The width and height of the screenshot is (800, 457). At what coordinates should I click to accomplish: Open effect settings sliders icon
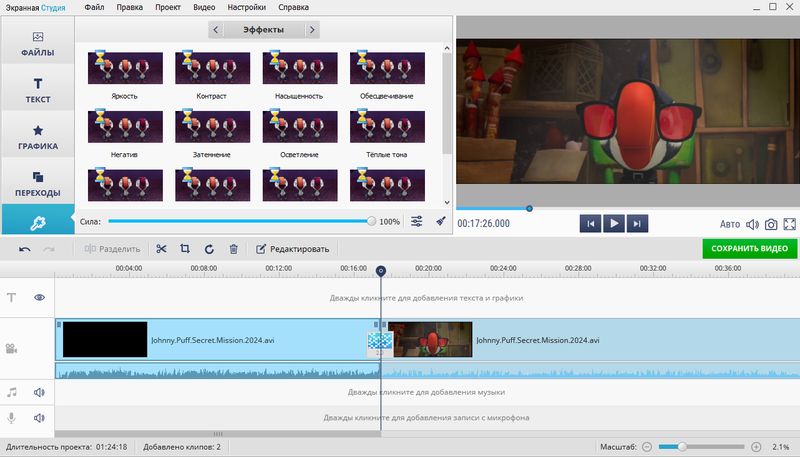417,222
